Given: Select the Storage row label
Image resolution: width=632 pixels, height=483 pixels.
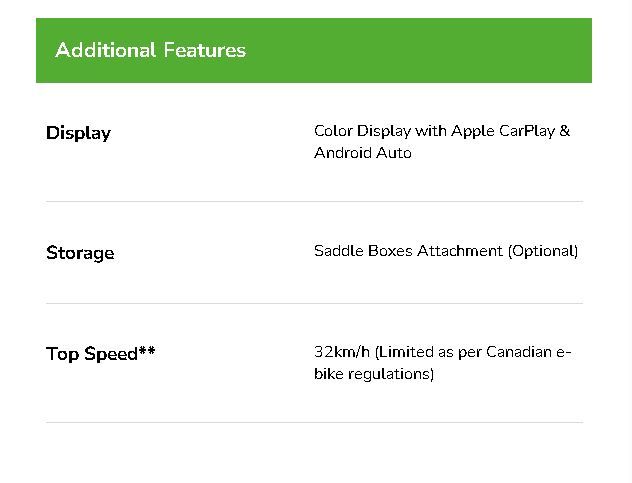Looking at the screenshot, I should click(80, 253).
